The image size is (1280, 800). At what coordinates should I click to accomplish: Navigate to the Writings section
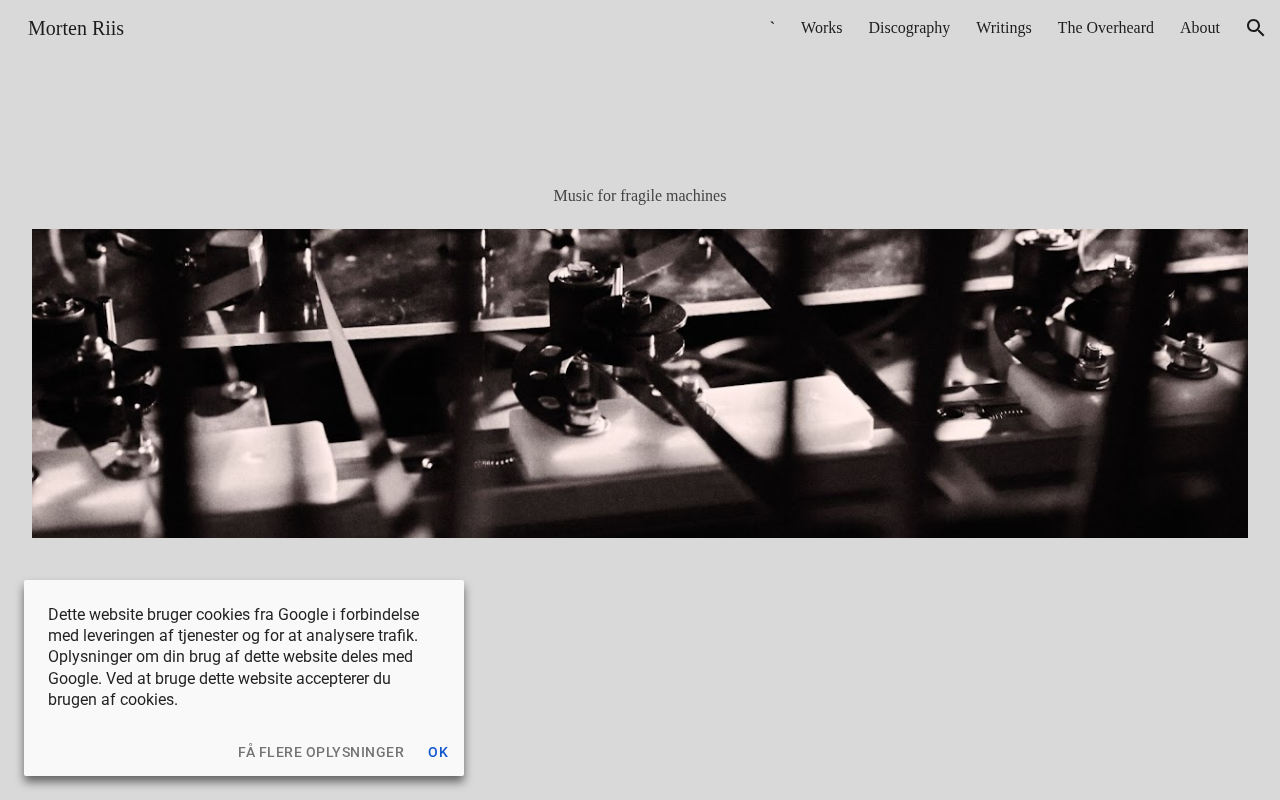point(1003,28)
